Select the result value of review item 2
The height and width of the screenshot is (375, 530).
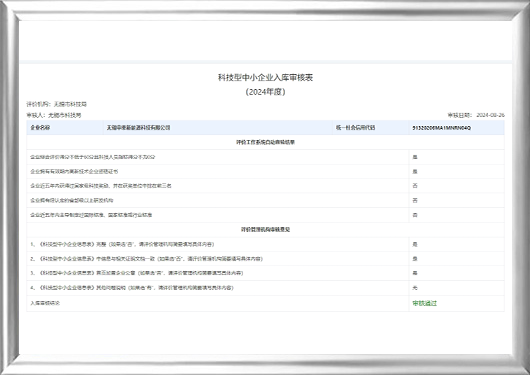tap(415, 259)
